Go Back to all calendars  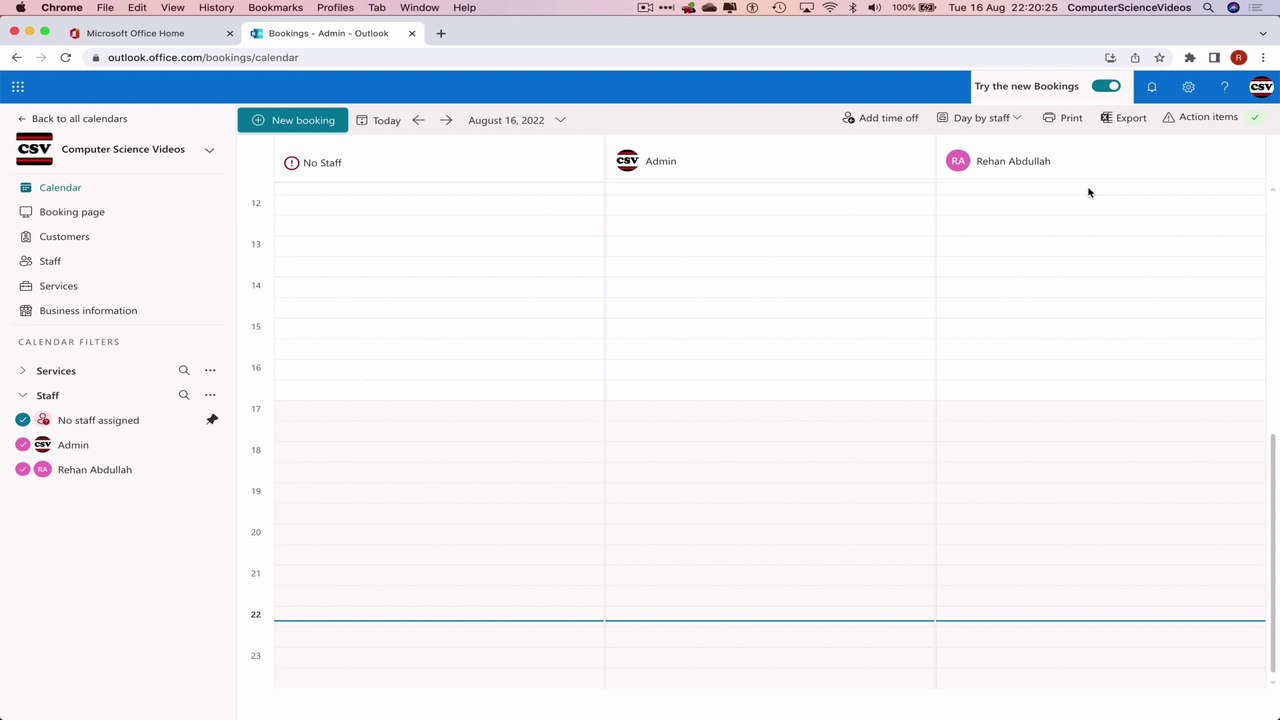[73, 119]
